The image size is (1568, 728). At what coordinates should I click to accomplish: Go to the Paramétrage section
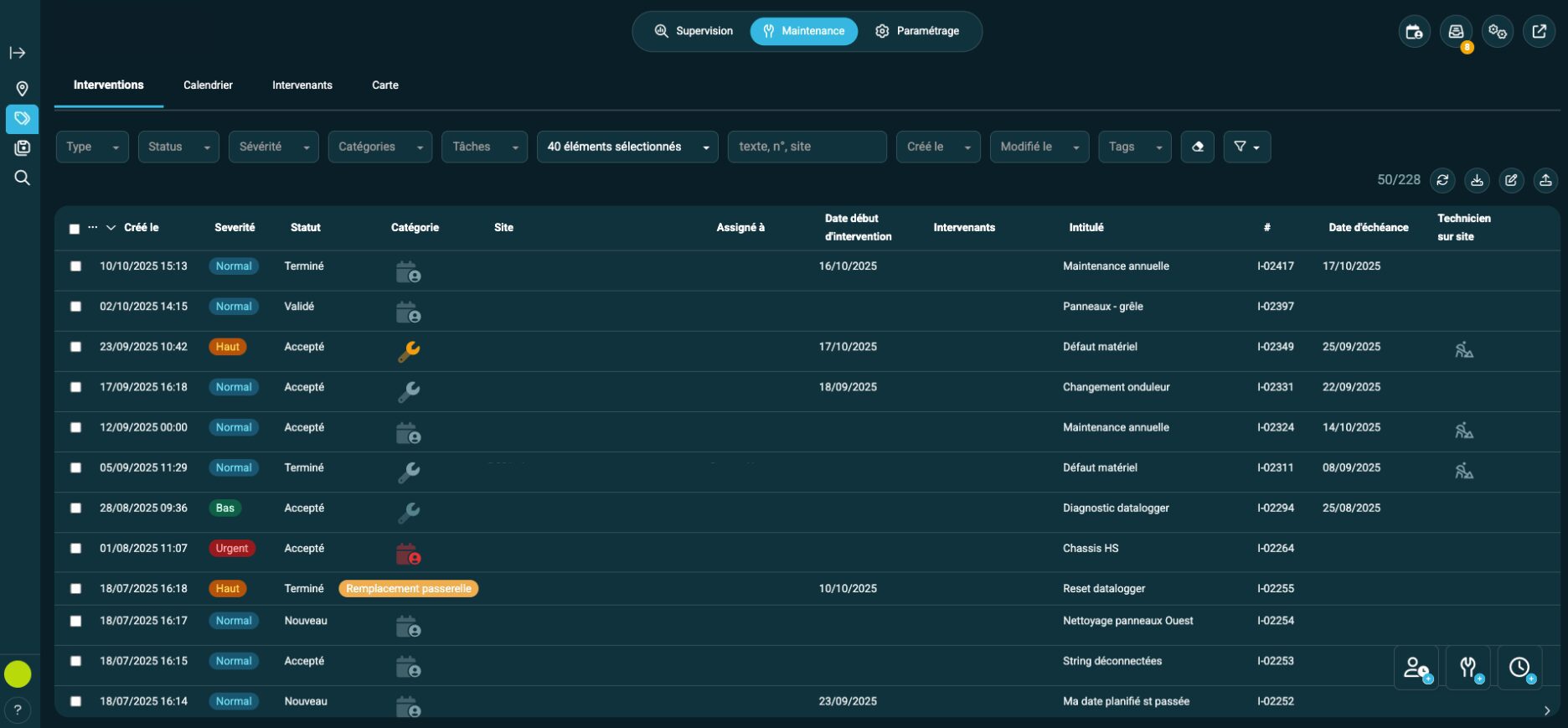917,31
